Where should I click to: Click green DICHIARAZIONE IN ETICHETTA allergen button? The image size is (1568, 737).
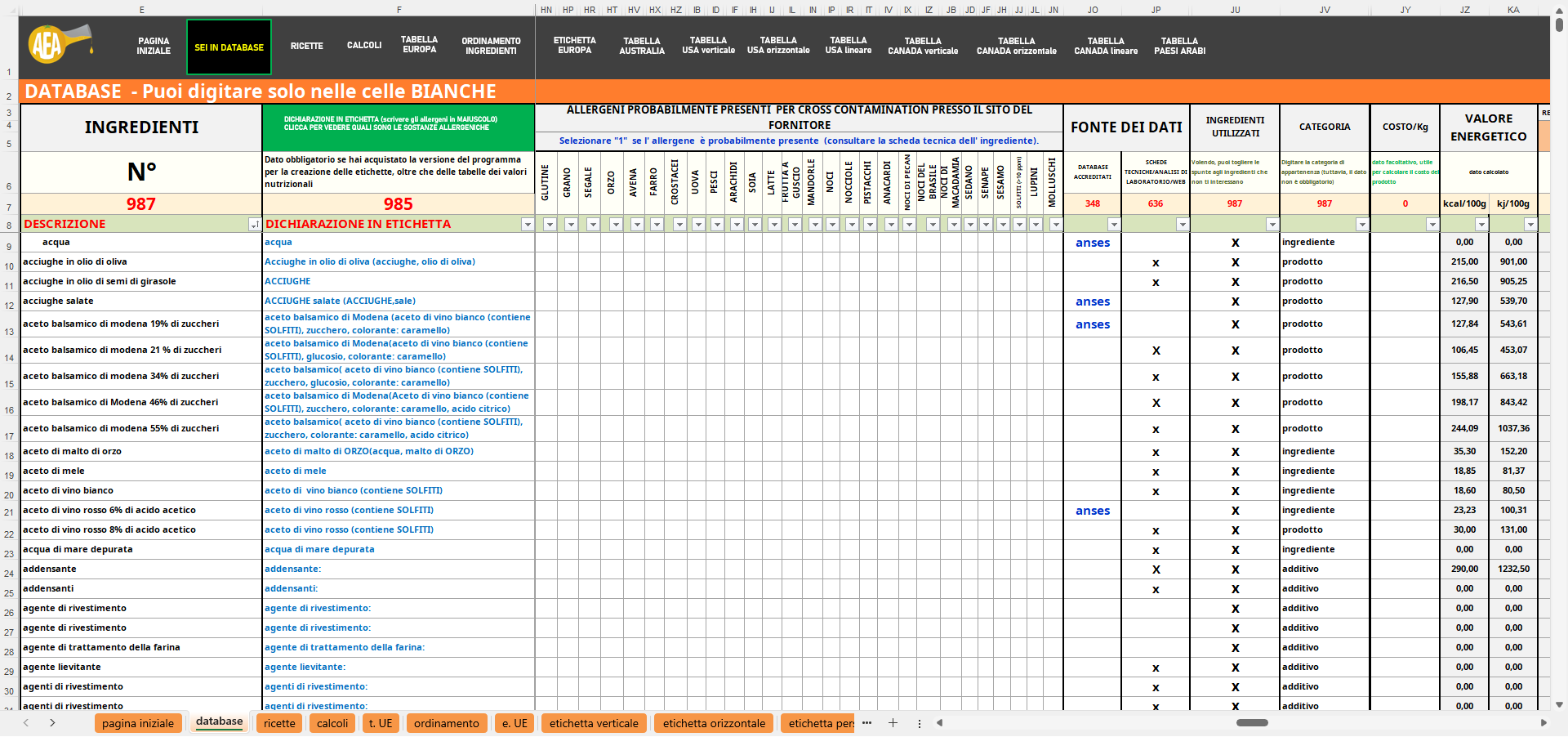399,127
